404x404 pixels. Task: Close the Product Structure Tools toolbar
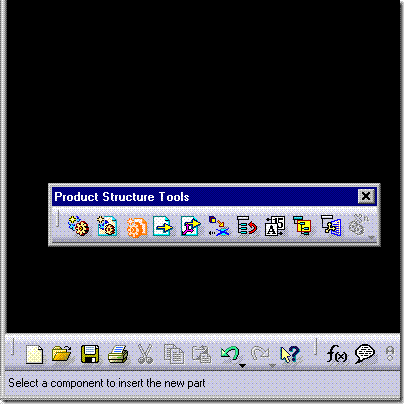(x=366, y=196)
